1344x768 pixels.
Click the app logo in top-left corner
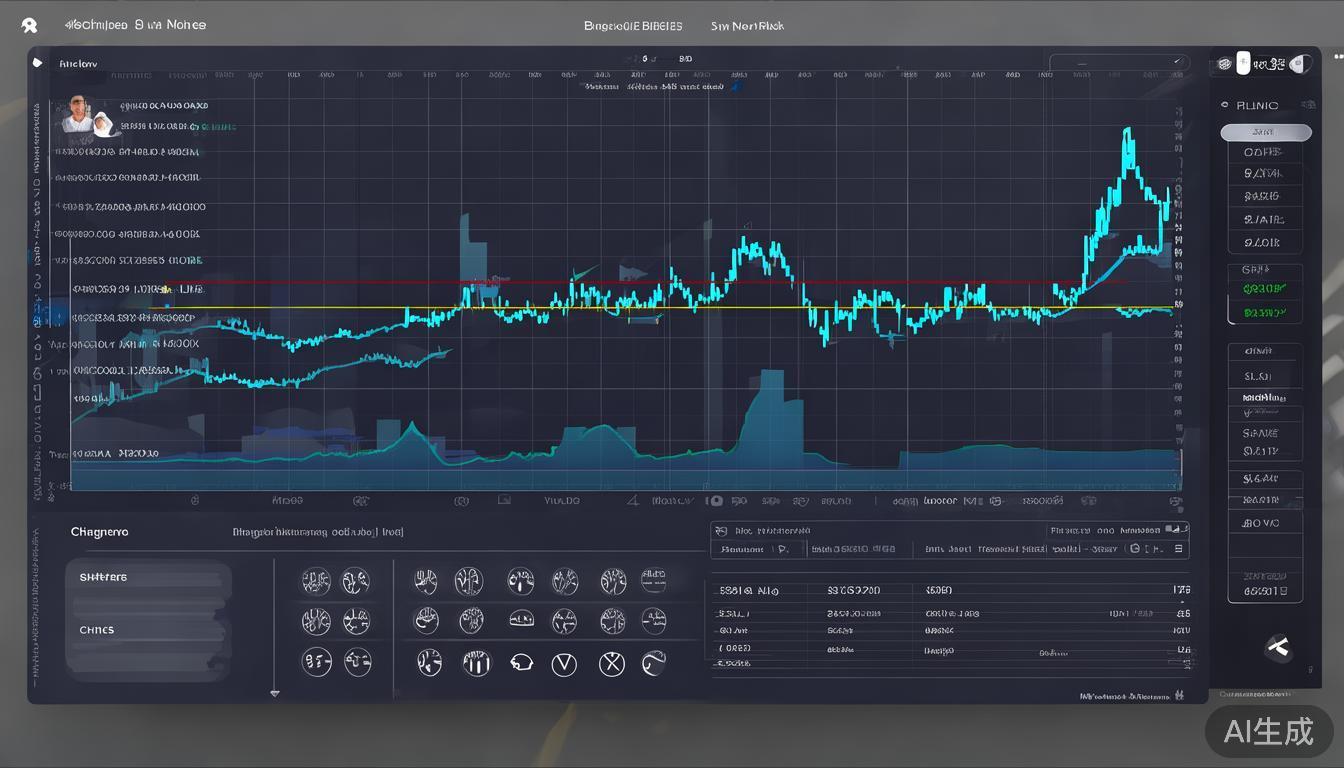pos(29,25)
